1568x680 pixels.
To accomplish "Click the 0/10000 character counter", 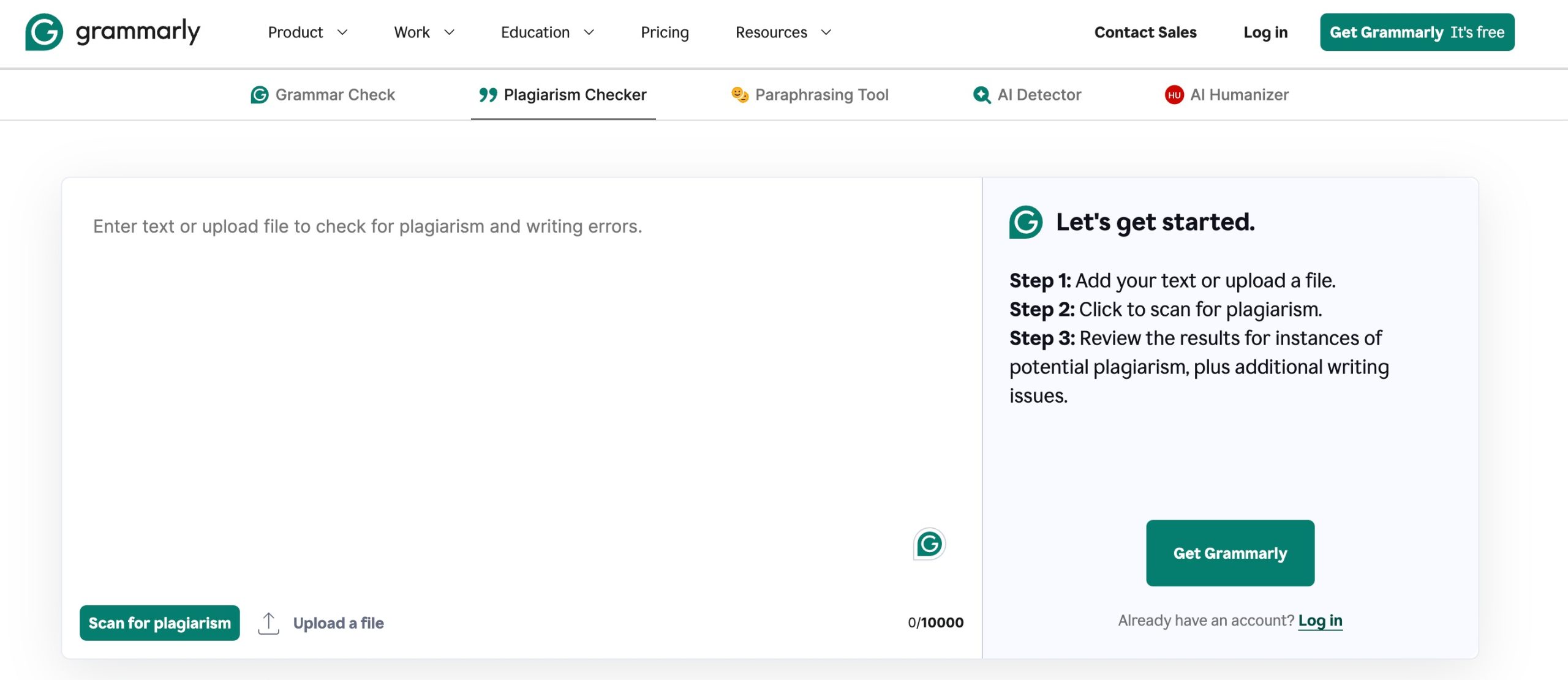I will click(x=935, y=623).
